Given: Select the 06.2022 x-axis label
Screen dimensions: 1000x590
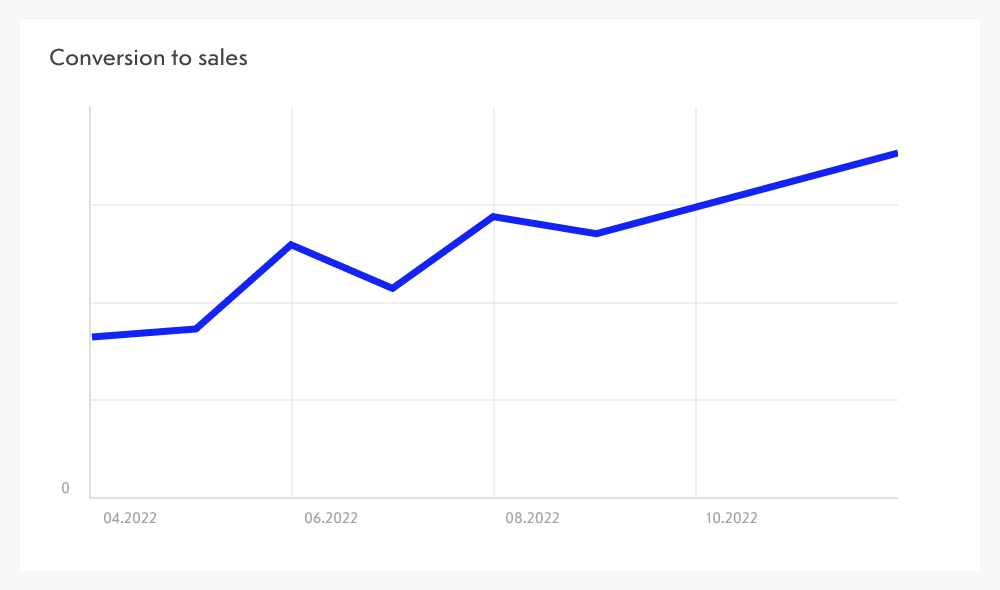Looking at the screenshot, I should 331,518.
